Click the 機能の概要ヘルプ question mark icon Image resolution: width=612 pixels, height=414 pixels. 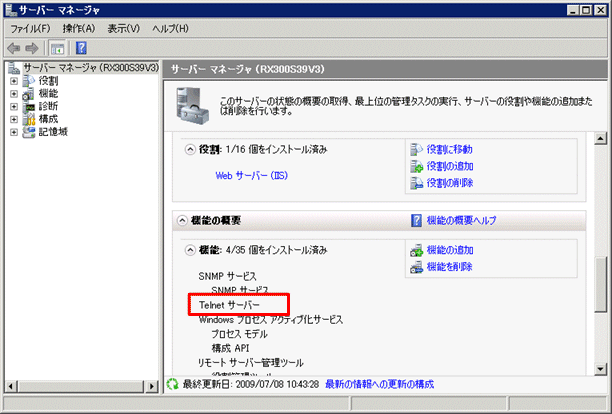[x=416, y=220]
